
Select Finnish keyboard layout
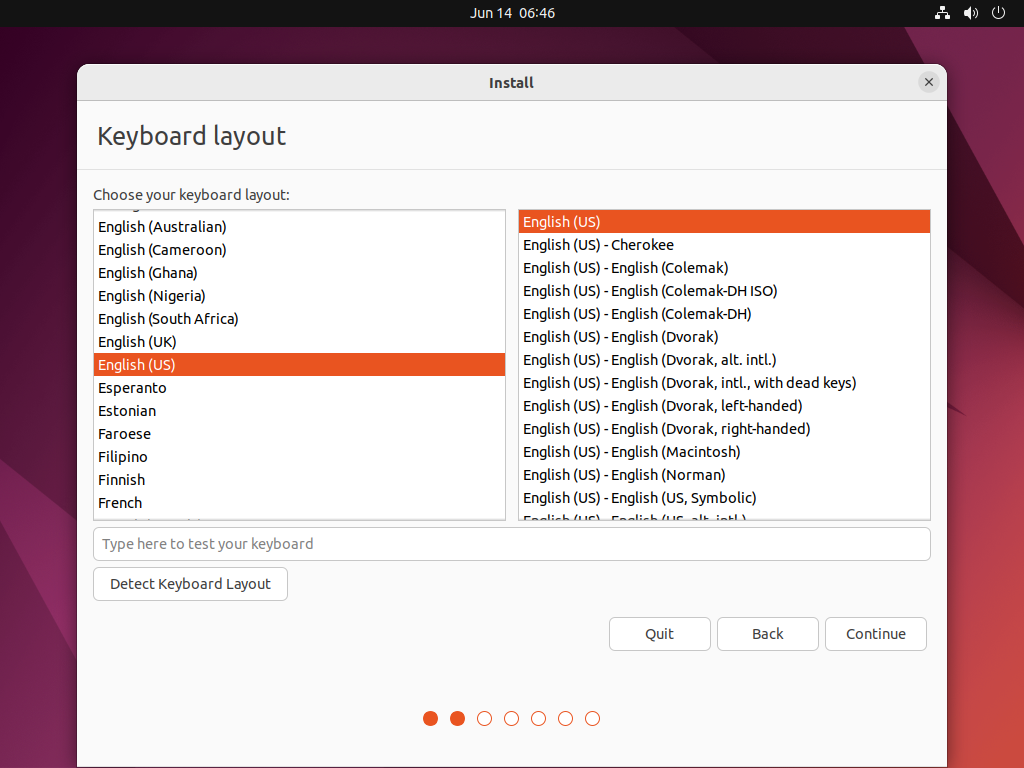click(x=121, y=480)
